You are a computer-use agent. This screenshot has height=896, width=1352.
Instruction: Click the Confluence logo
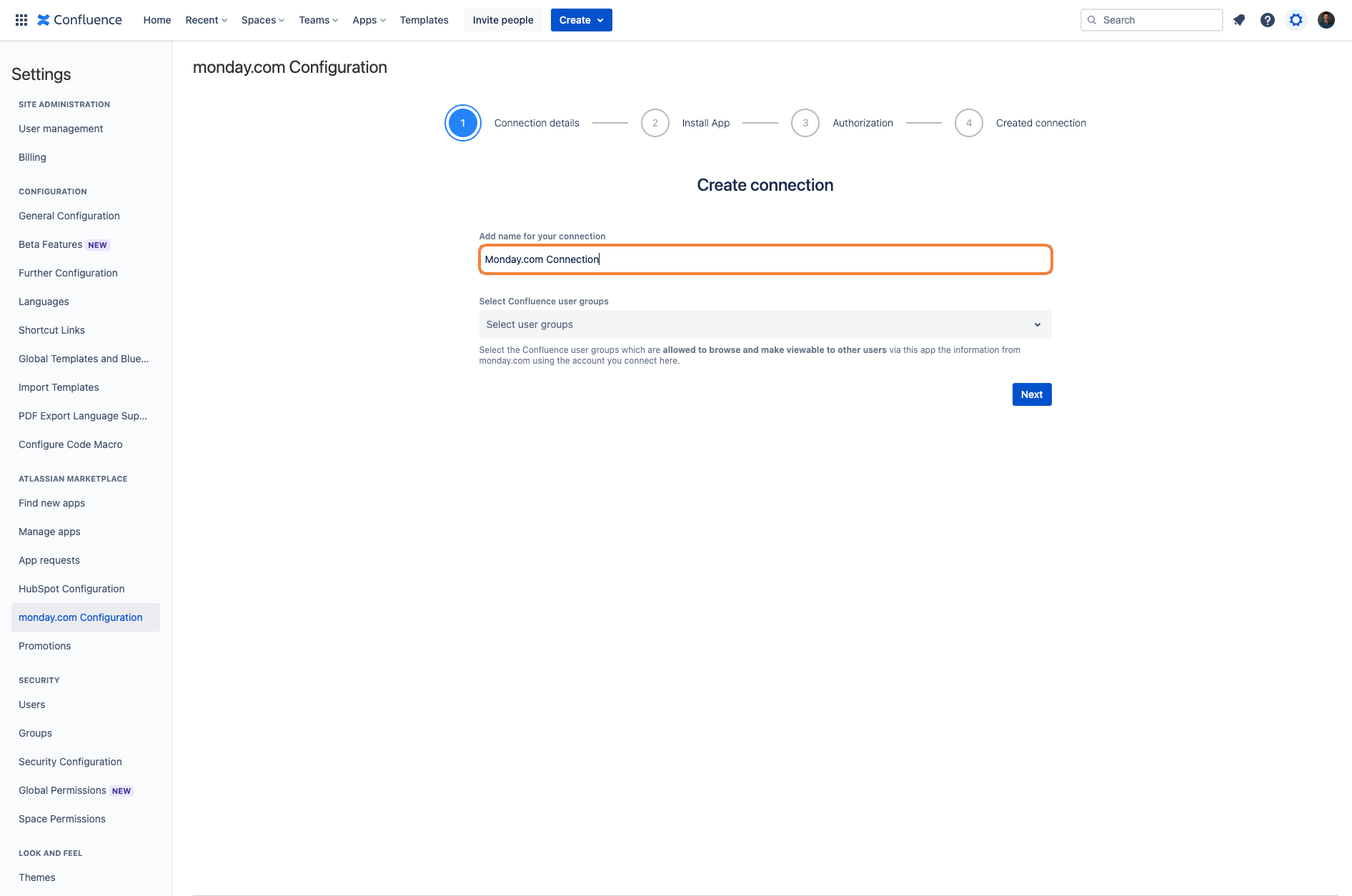point(79,20)
